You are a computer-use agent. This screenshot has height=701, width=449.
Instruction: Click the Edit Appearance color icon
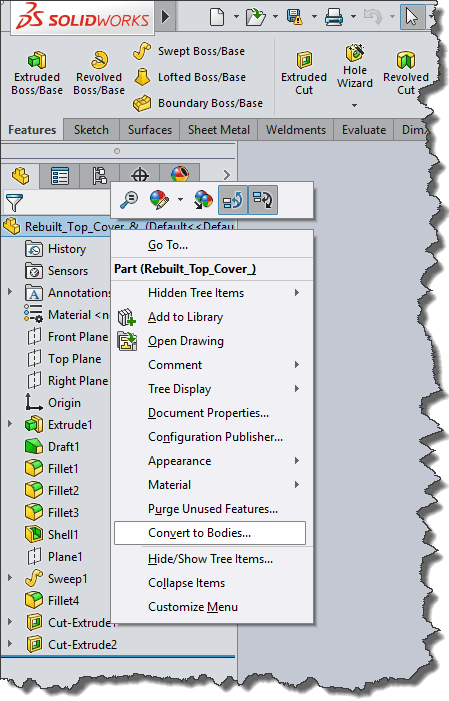coord(159,200)
